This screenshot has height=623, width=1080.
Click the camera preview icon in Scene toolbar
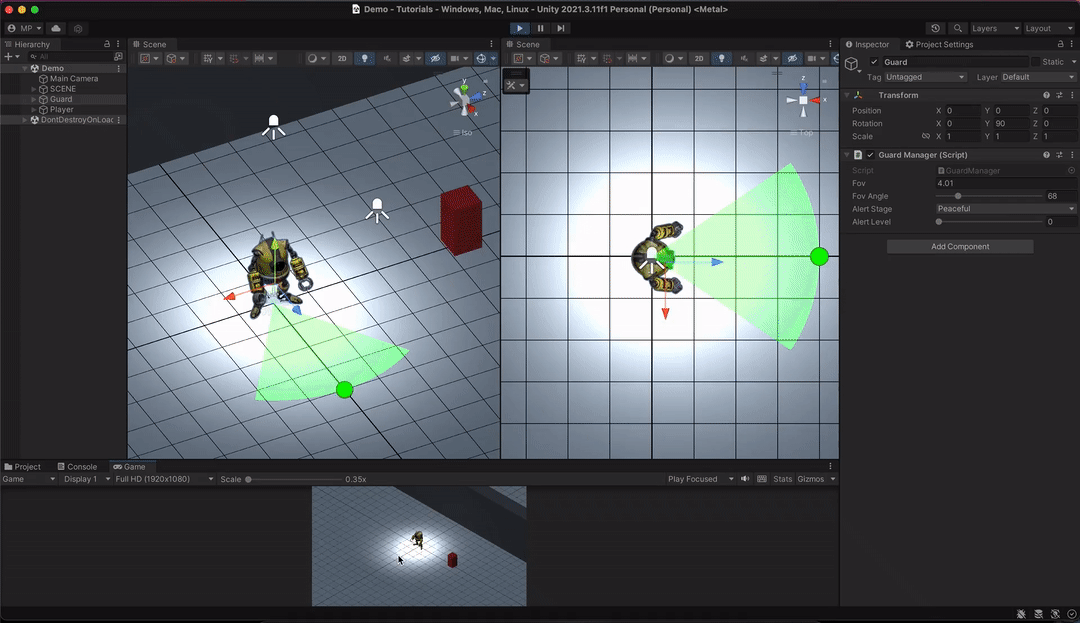click(x=455, y=58)
